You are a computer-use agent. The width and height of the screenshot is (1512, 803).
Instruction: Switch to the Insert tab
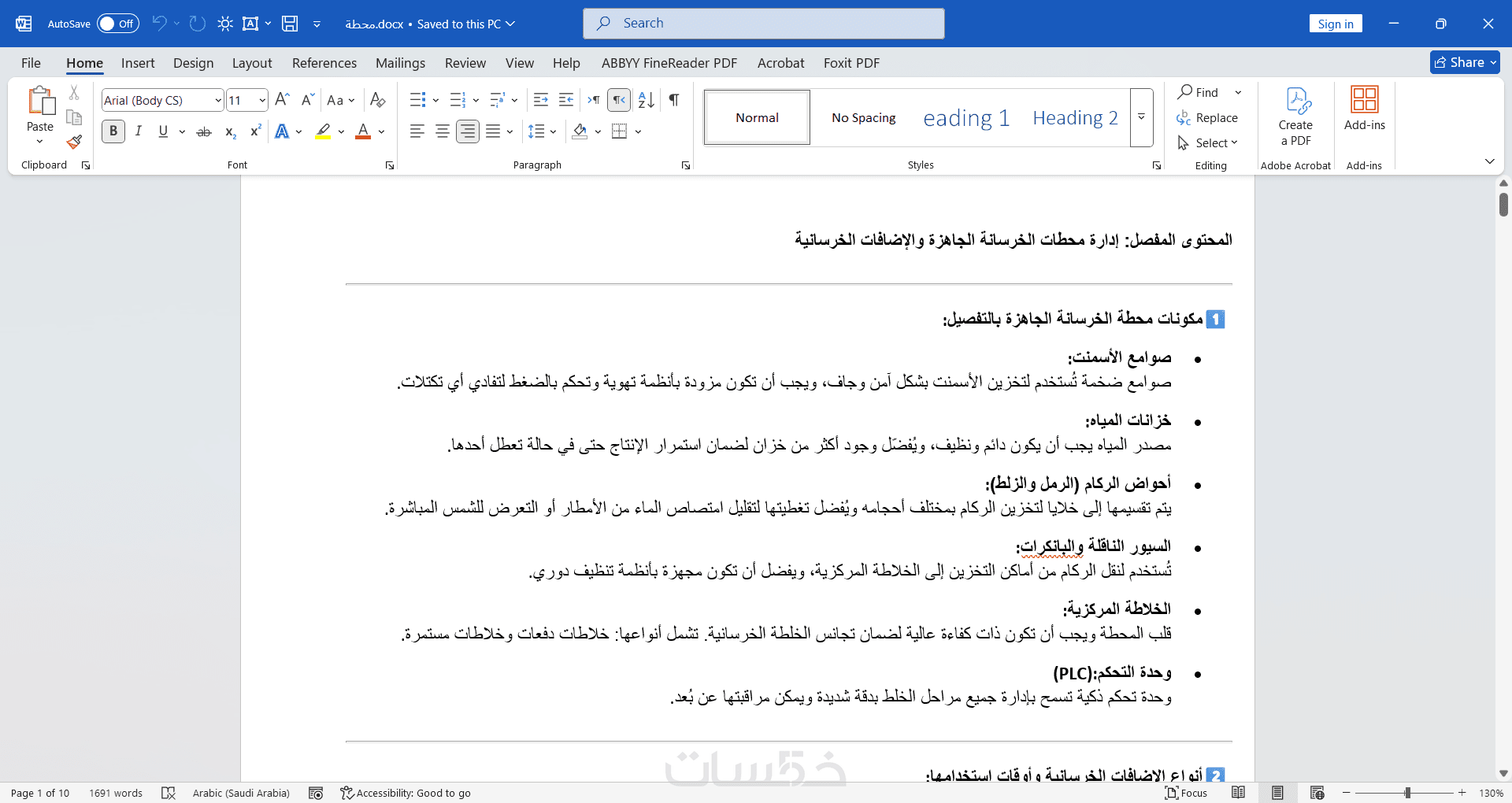[138, 63]
